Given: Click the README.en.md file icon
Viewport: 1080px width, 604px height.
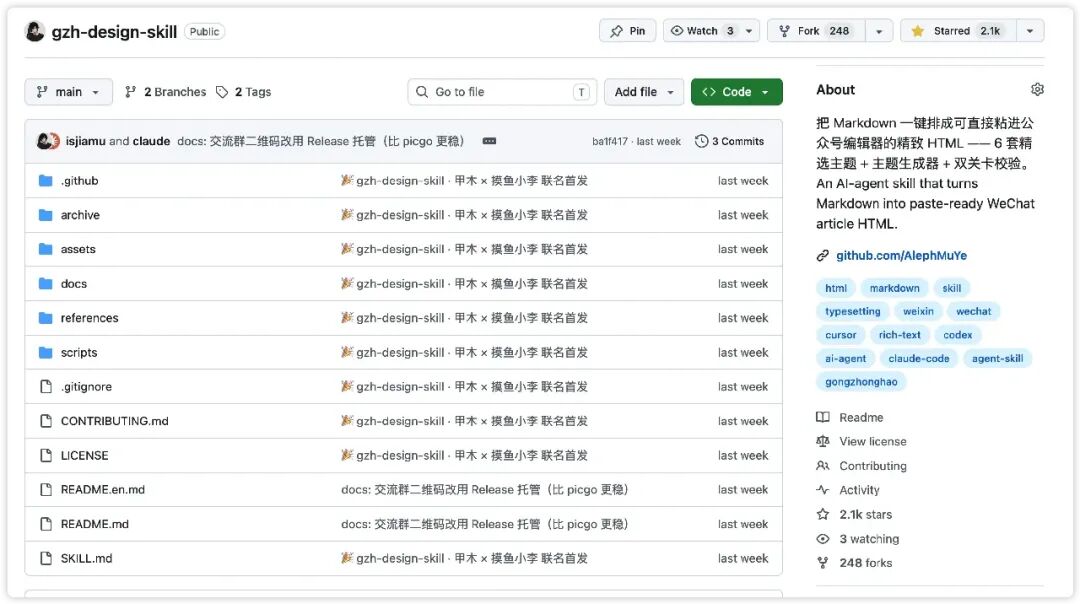Looking at the screenshot, I should 45,490.
